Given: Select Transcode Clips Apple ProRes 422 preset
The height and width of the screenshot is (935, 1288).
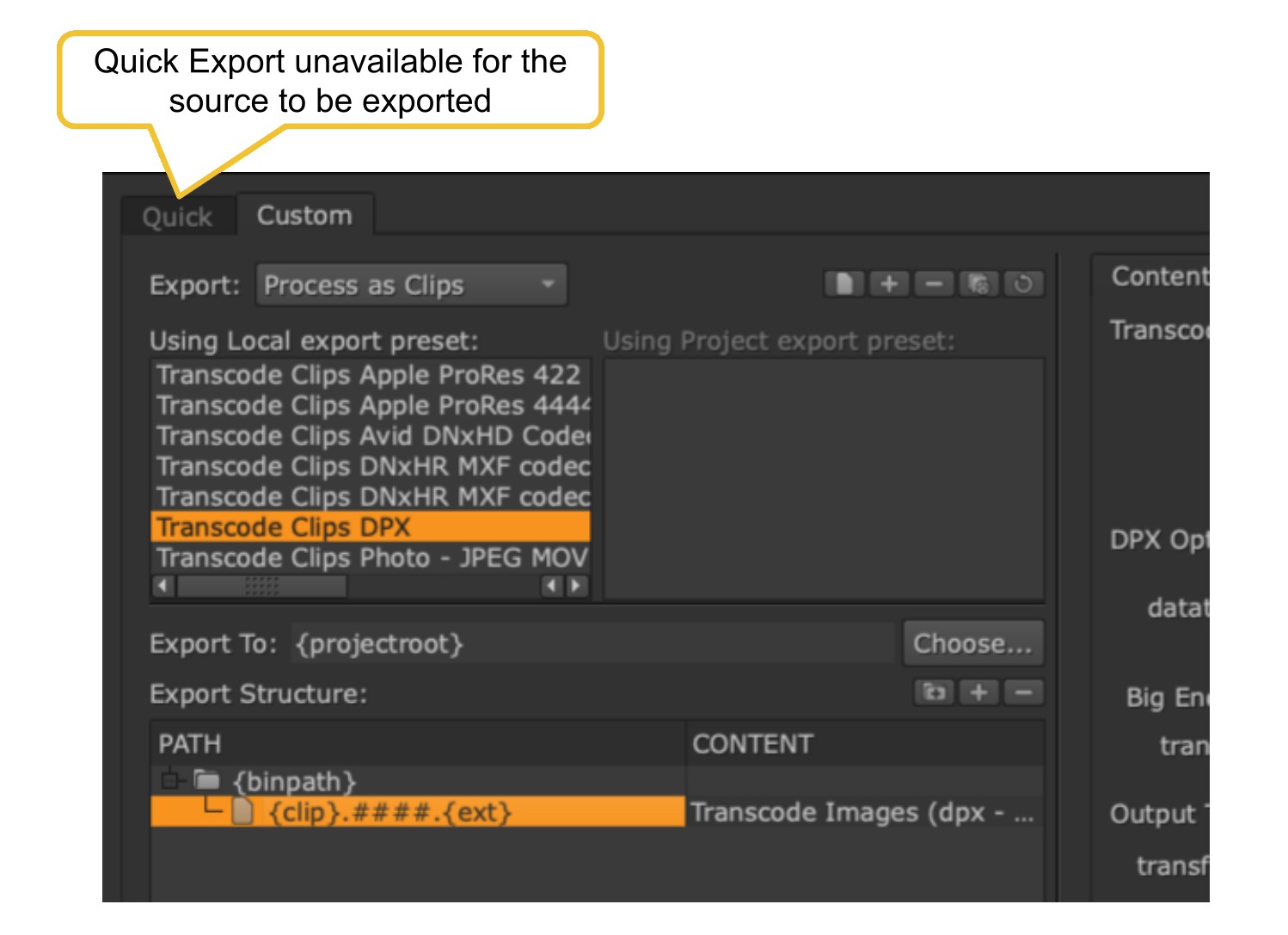Looking at the screenshot, I should click(369, 375).
